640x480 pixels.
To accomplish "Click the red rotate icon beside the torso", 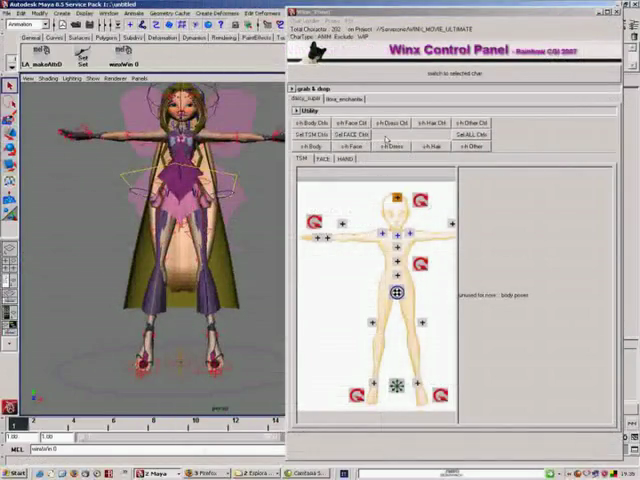I will [420, 264].
